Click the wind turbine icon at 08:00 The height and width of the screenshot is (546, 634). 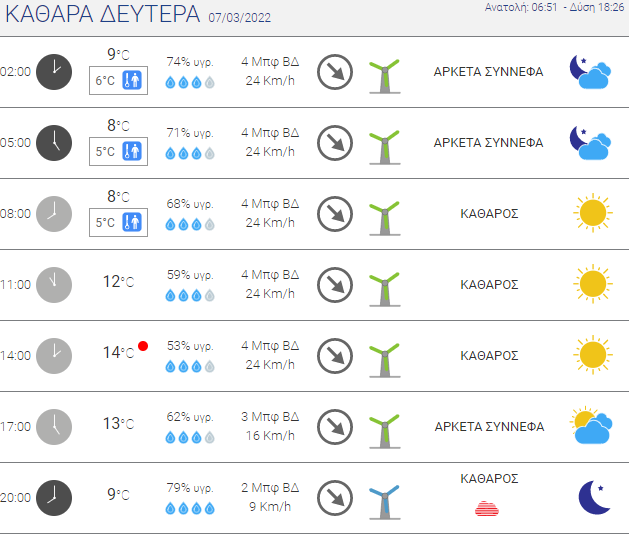pyautogui.click(x=385, y=218)
